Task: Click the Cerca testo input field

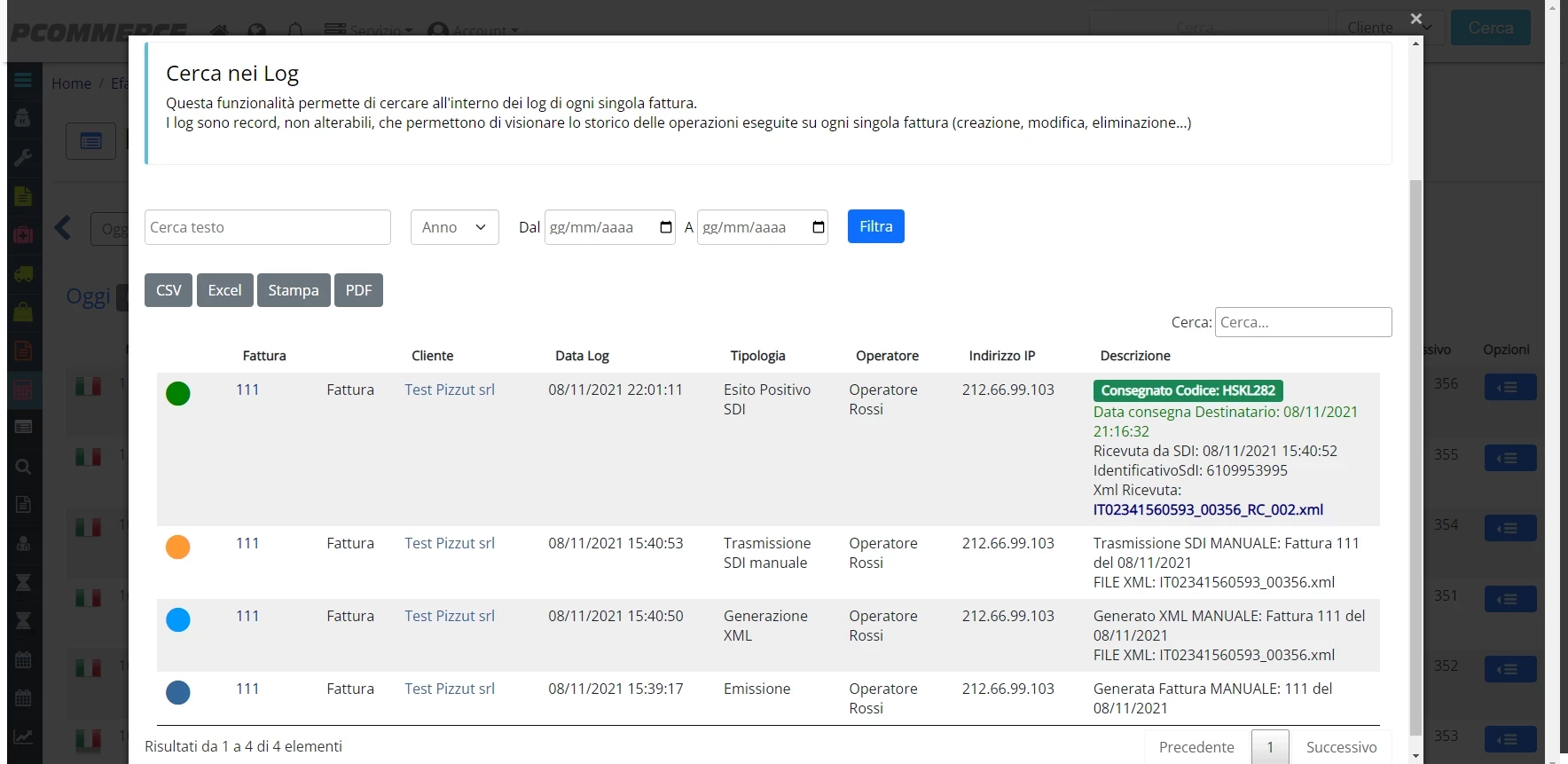Action: [268, 227]
